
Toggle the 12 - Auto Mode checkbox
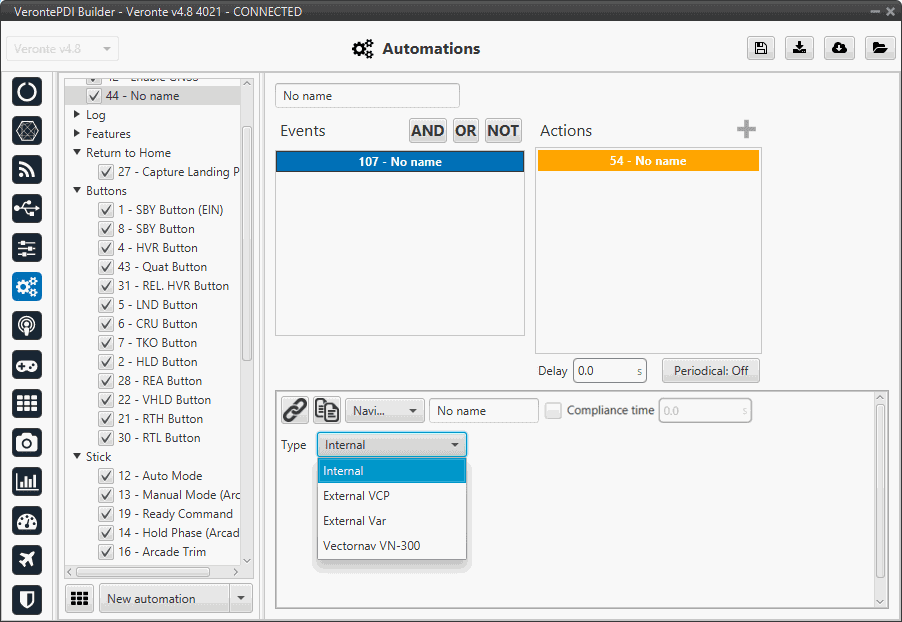(x=105, y=476)
